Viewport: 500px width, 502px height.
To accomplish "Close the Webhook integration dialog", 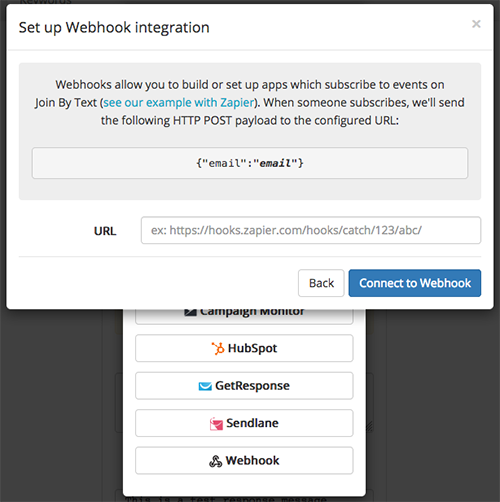I will pyautogui.click(x=476, y=24).
